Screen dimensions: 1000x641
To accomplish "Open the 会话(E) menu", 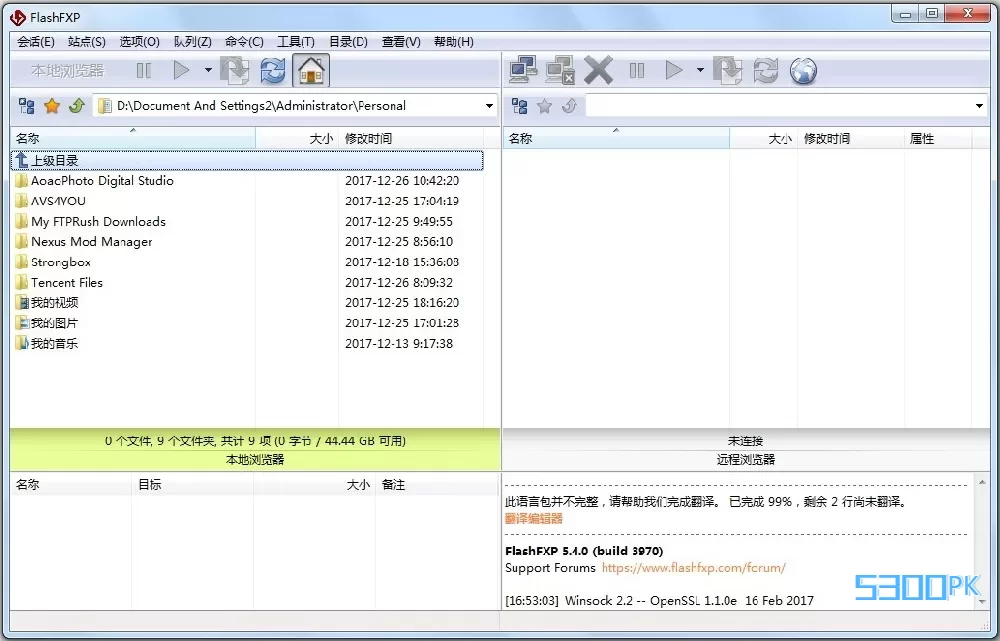I will pos(36,42).
